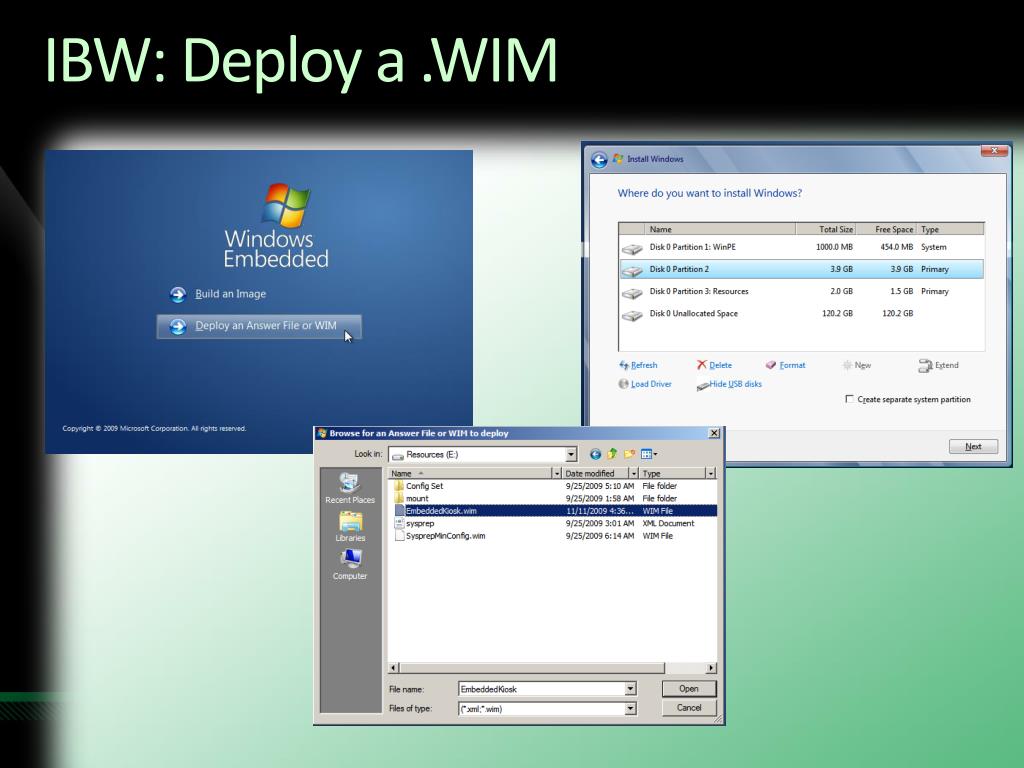Select Disk 0 Unallocated Space row
This screenshot has height=768, width=1024.
[801, 313]
